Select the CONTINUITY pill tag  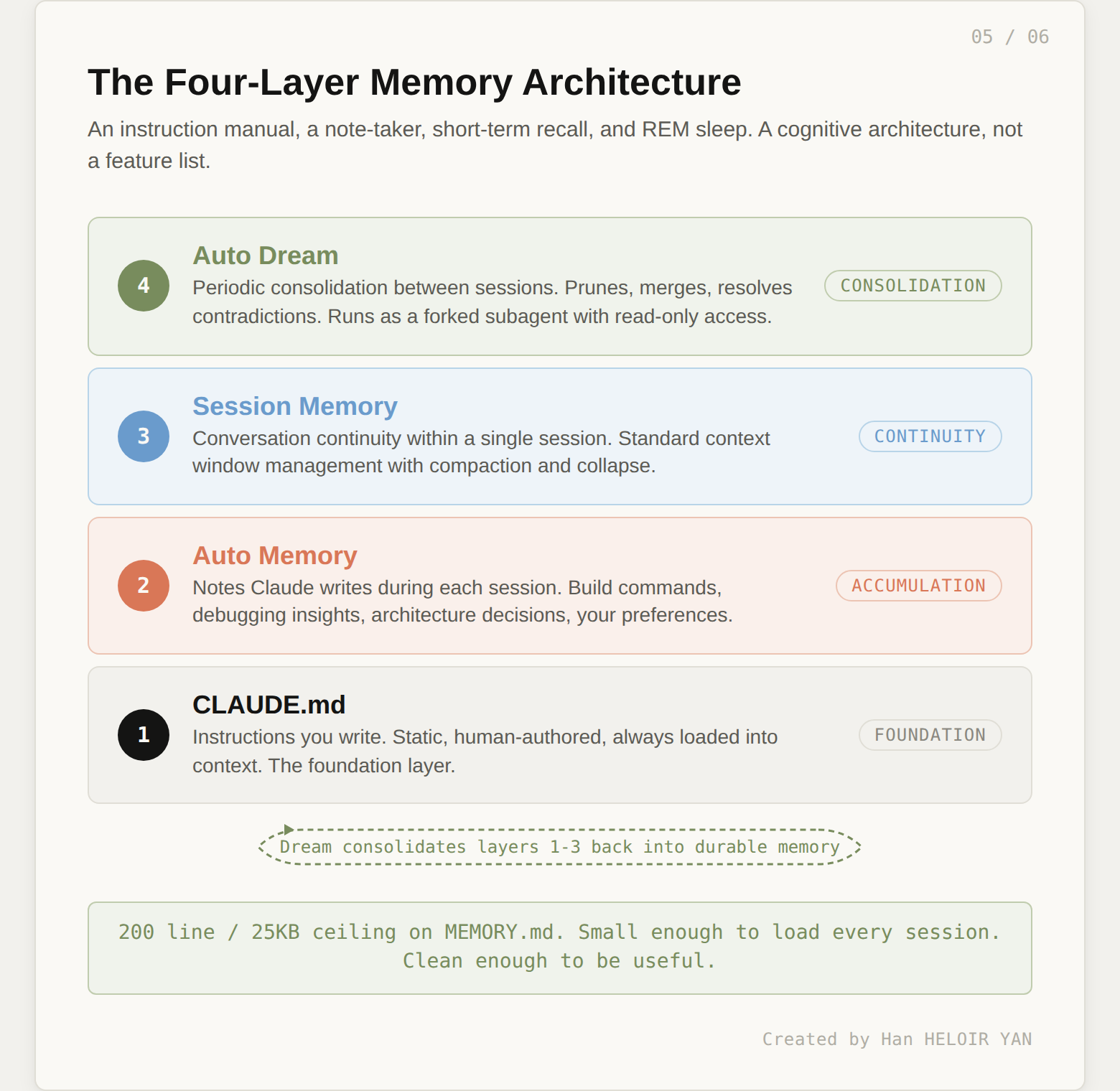pyautogui.click(x=930, y=436)
